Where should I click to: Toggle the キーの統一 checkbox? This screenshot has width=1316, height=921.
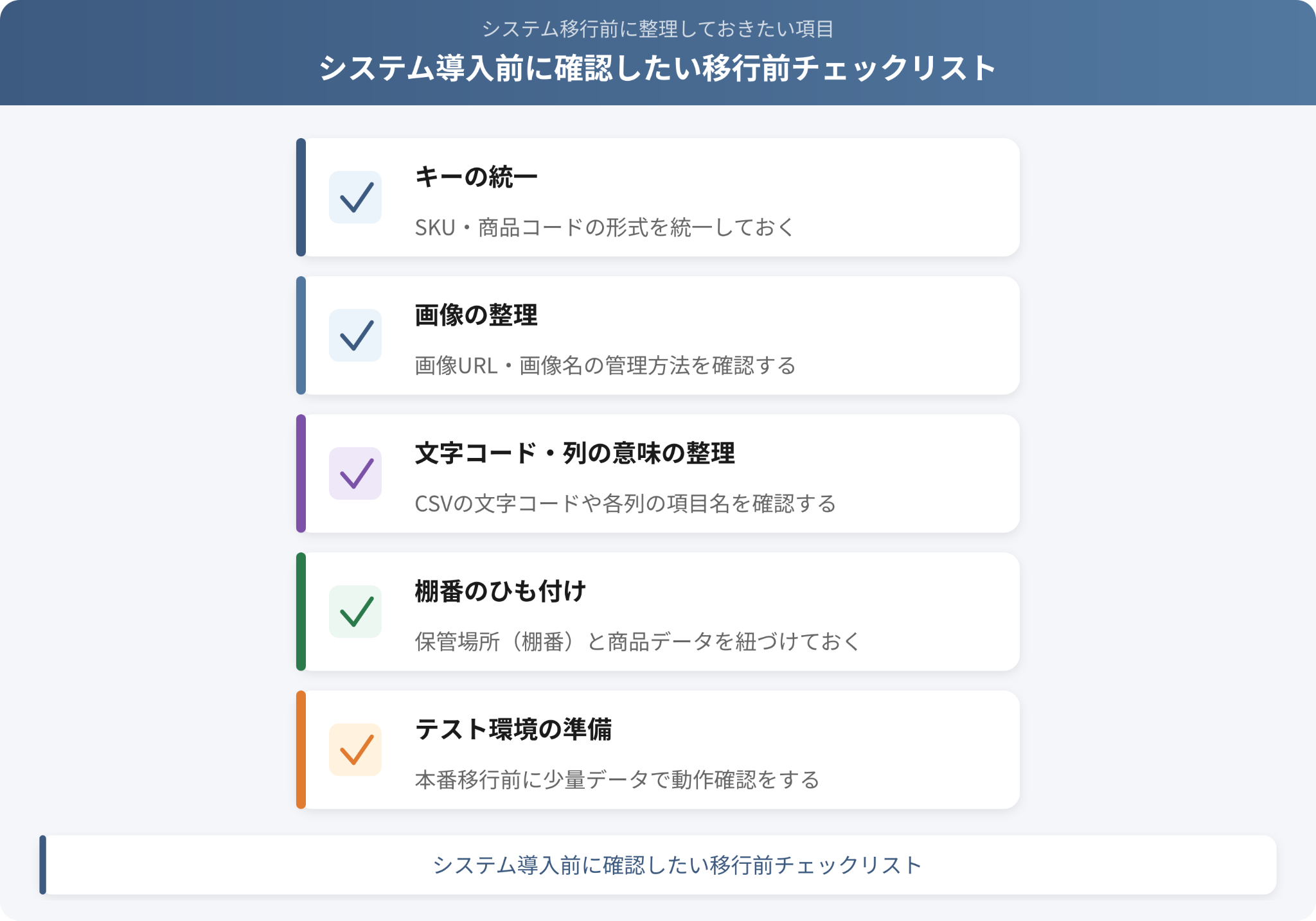coord(355,197)
